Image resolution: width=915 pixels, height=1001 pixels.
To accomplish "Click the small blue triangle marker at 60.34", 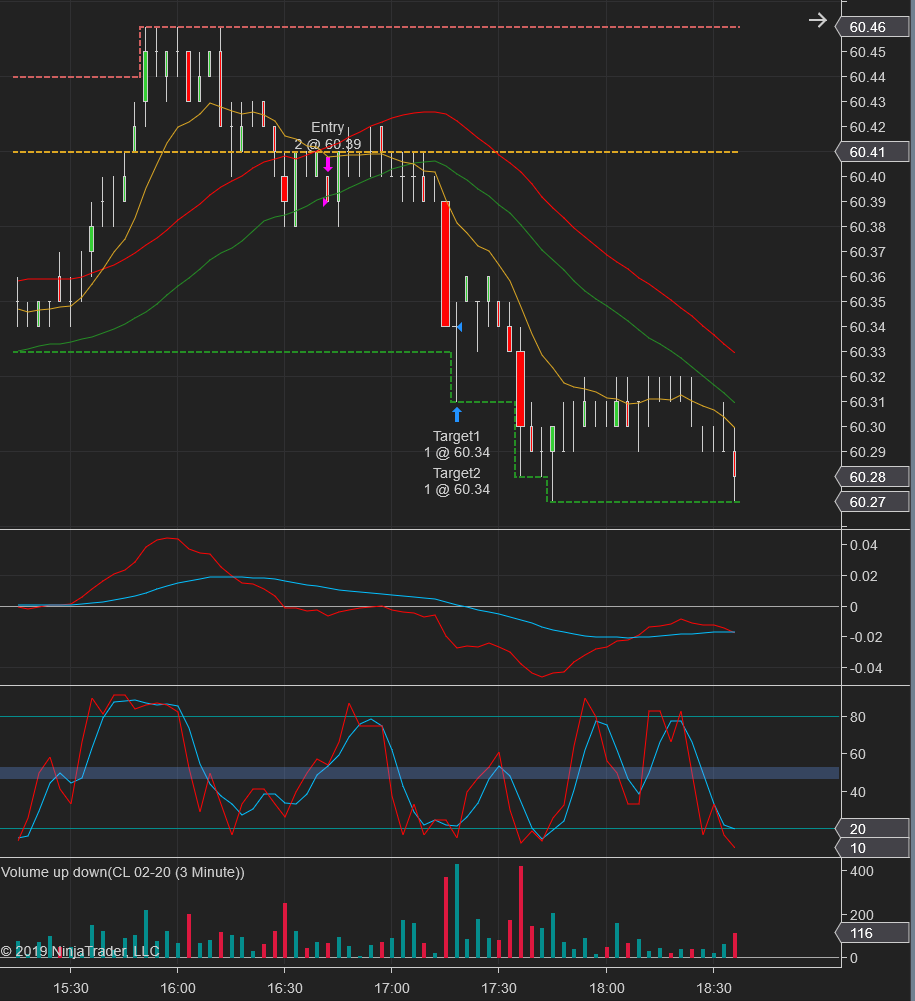I will click(x=458, y=327).
